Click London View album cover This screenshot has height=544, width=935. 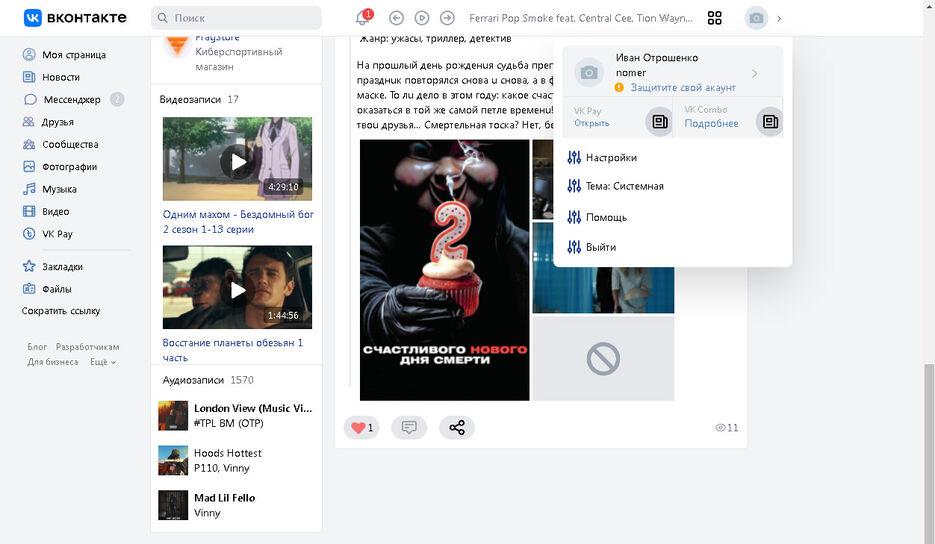tap(173, 416)
